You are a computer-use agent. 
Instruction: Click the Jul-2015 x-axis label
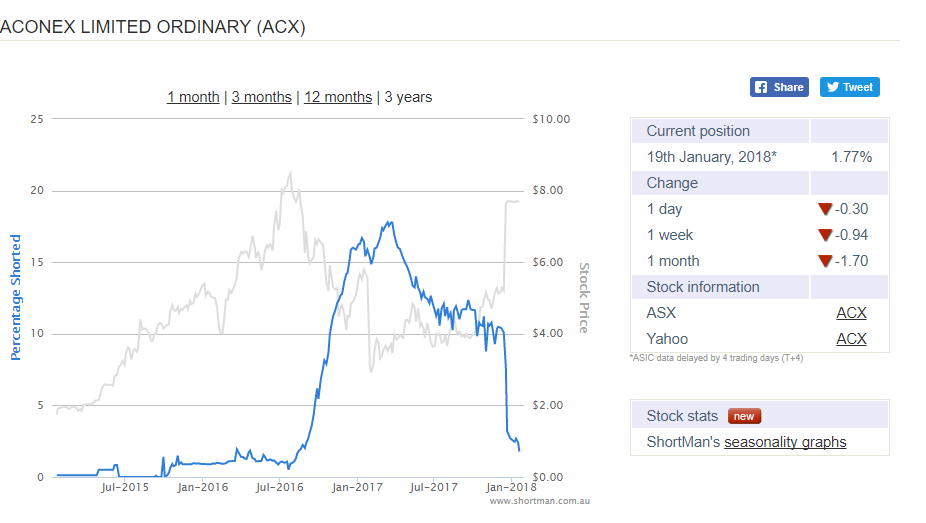(125, 488)
